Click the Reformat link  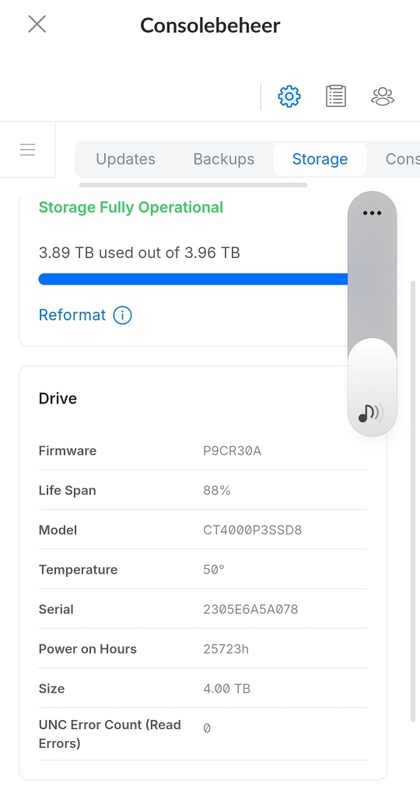tap(72, 315)
